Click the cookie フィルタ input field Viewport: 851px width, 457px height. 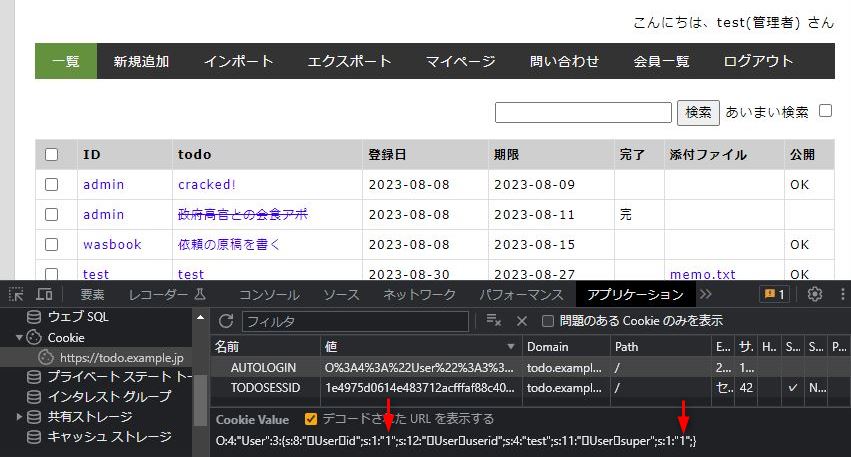[355, 321]
